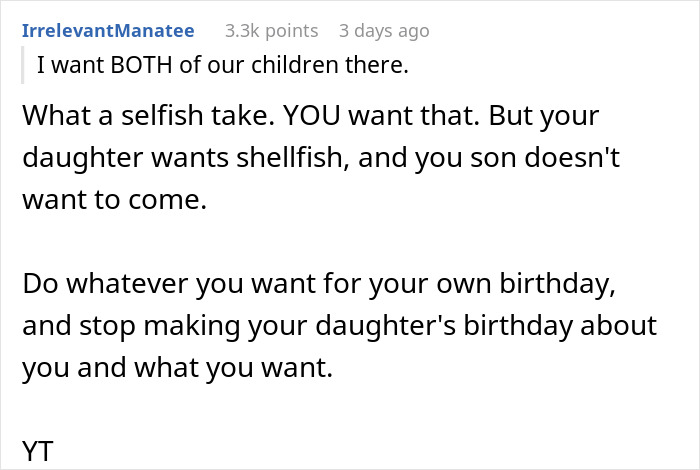The width and height of the screenshot is (700, 470).
Task: Click the word 'son' in the comment
Action: click(458, 160)
